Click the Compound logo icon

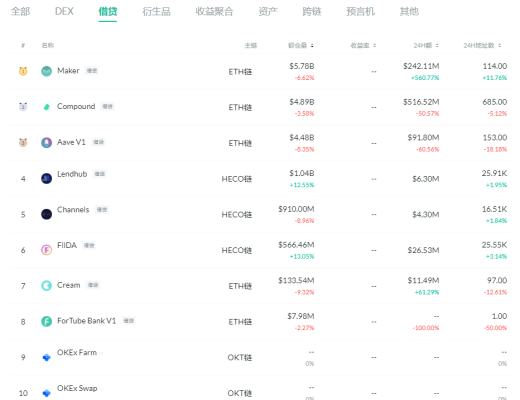46,107
